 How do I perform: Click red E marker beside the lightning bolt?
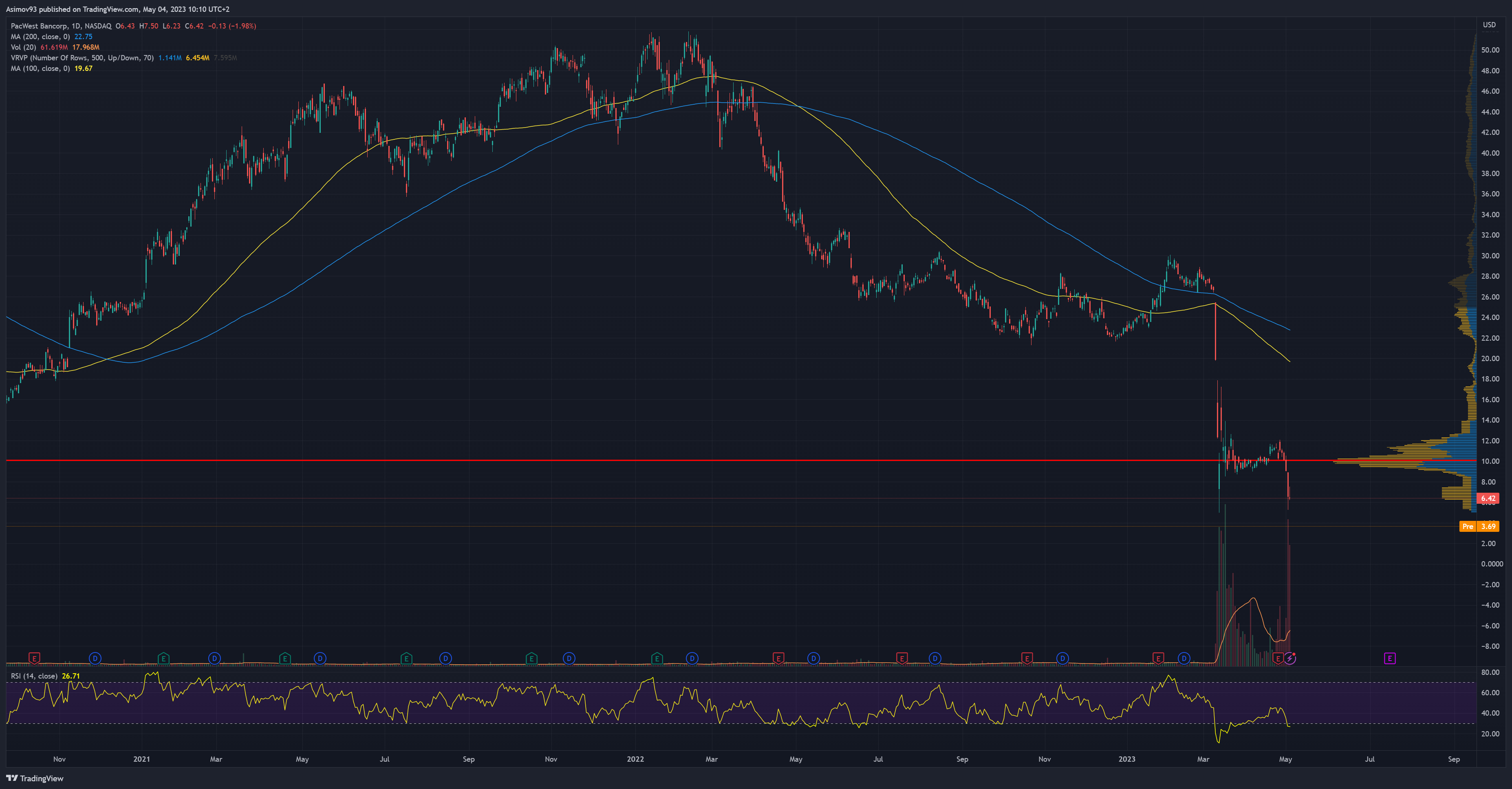tap(1278, 658)
